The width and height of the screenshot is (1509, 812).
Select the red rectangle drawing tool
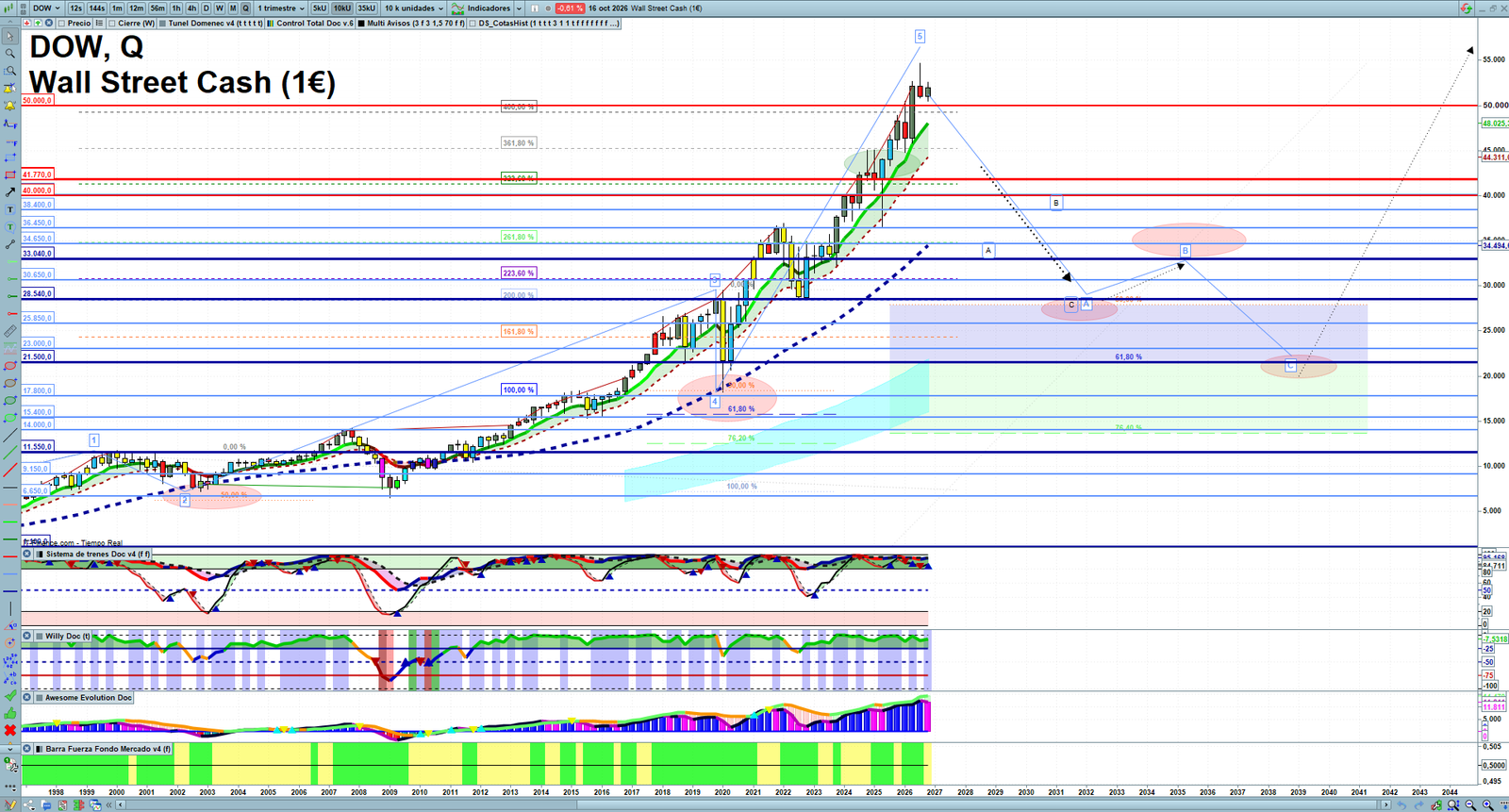(10, 175)
